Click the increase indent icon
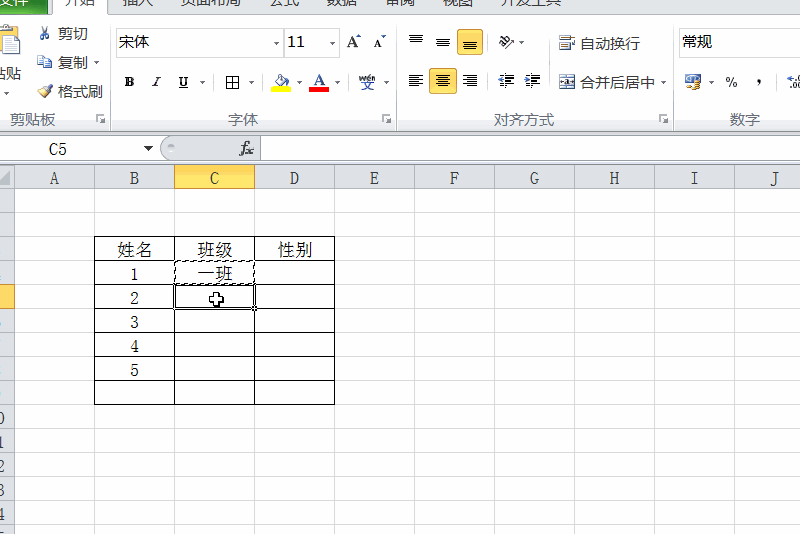The width and height of the screenshot is (800, 534). tap(532, 82)
